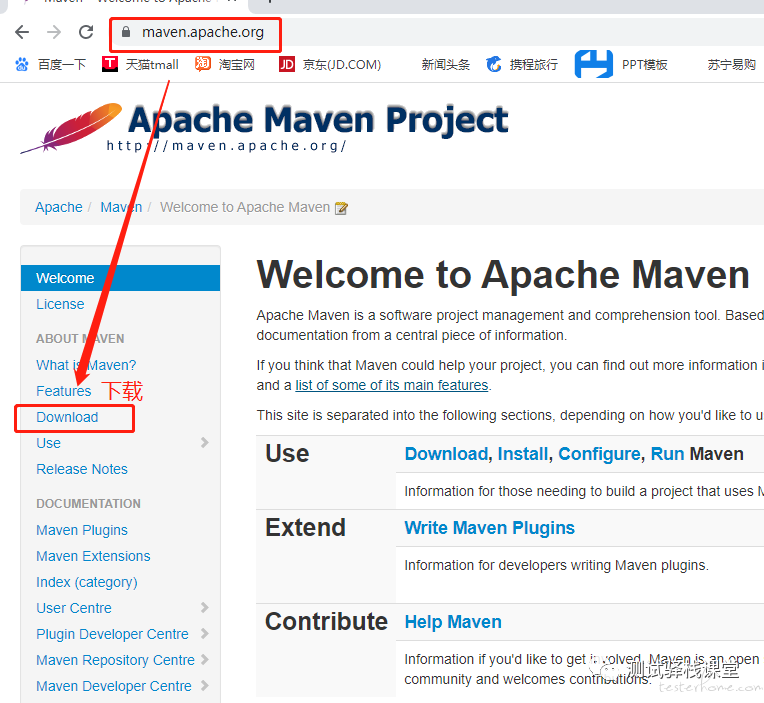This screenshot has width=764, height=703.
Task: Click the edit page pencil icon
Action: point(341,208)
